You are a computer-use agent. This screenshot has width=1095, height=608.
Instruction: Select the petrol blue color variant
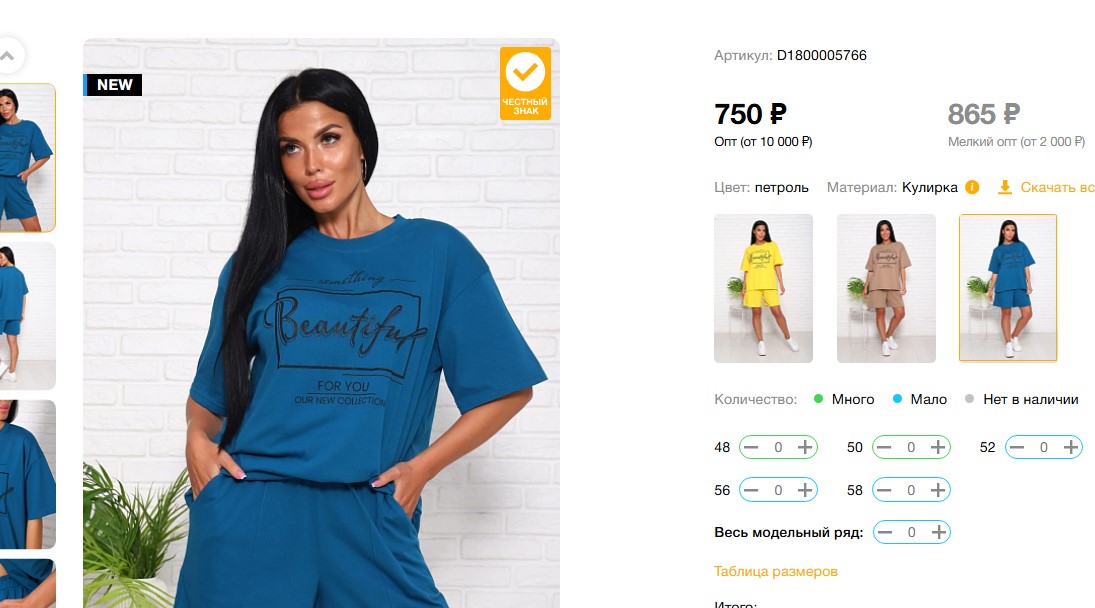pyautogui.click(x=1008, y=288)
